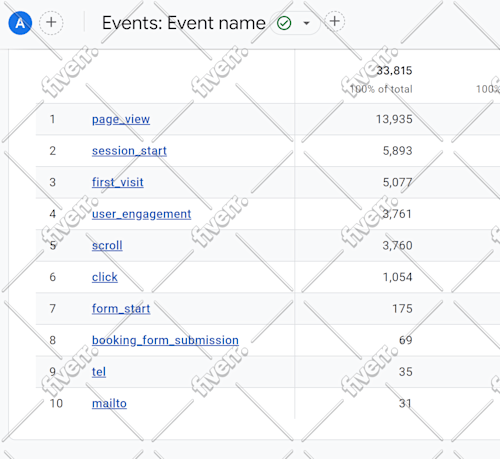Open the form_start event link
This screenshot has height=459, width=500.
[121, 309]
